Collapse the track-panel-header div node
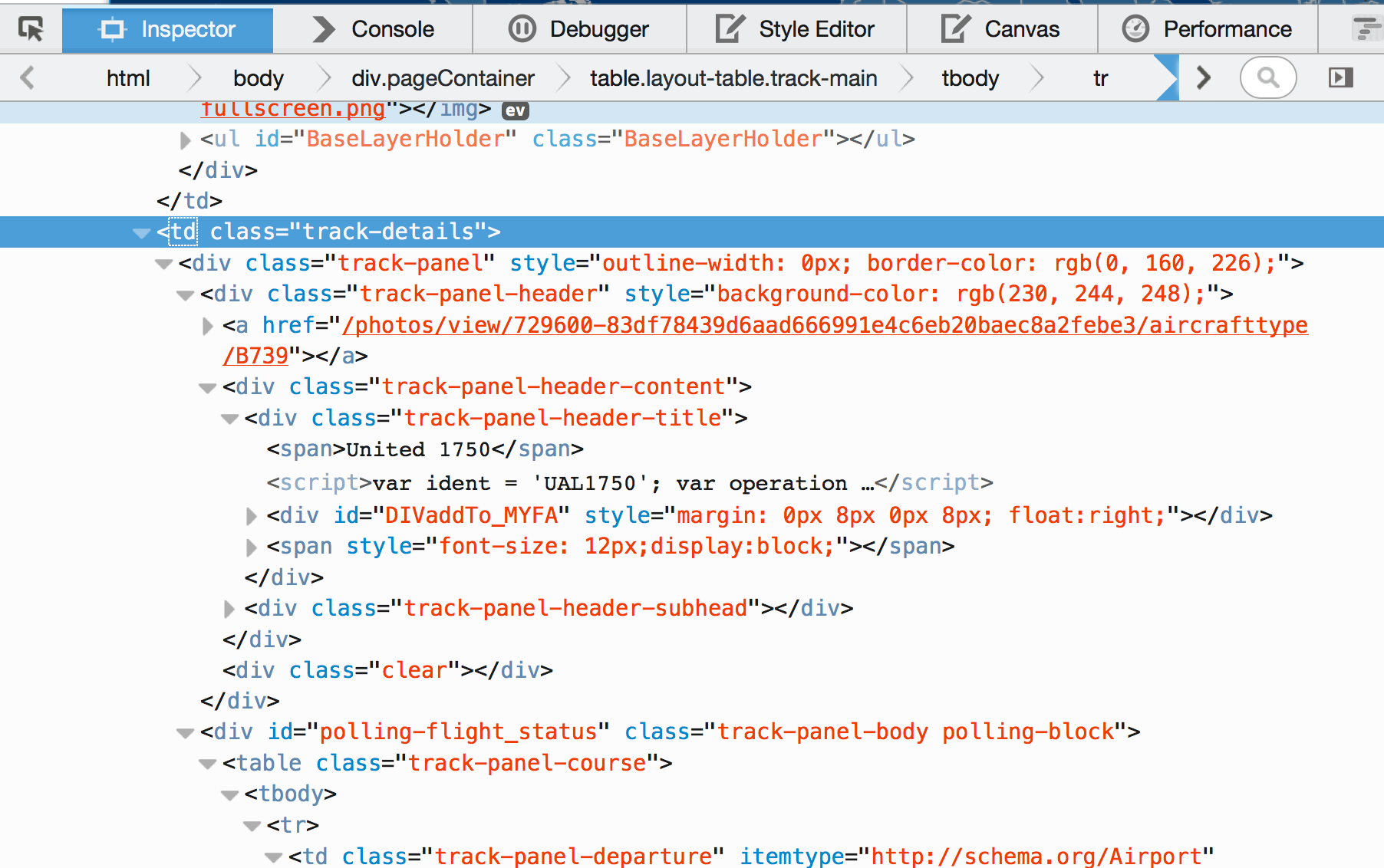The width and height of the screenshot is (1384, 868). [x=185, y=294]
